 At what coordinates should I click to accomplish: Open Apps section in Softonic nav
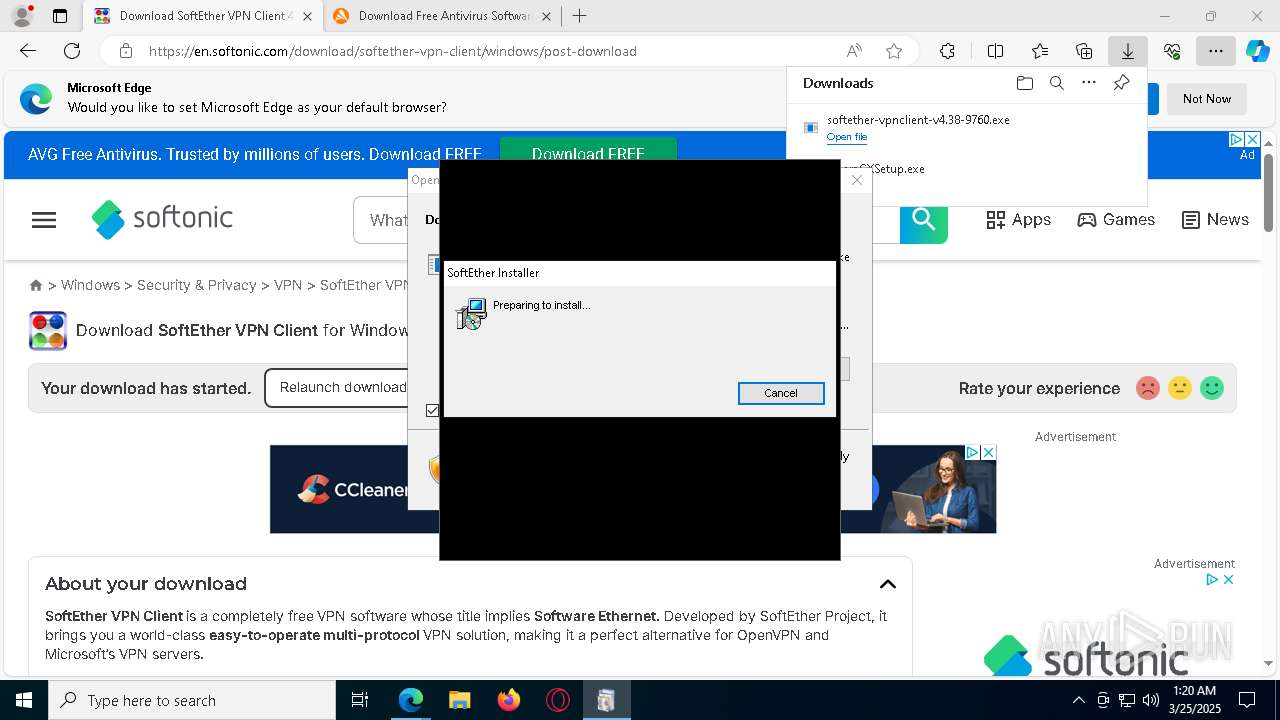pos(1018,220)
